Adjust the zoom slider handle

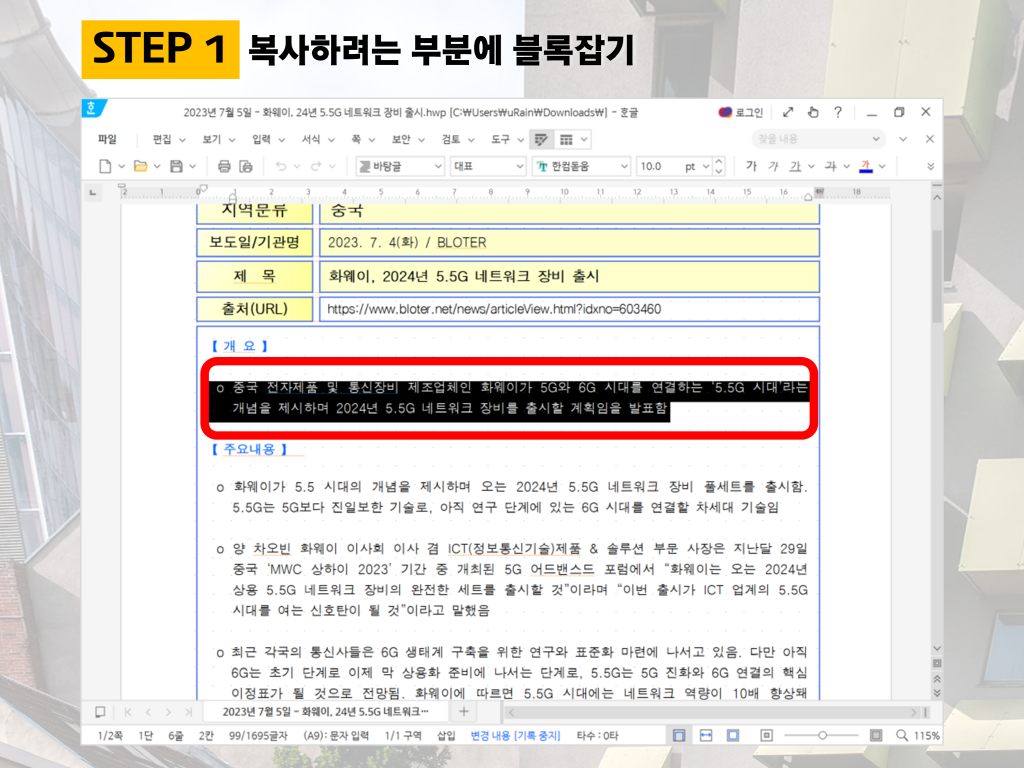pos(823,735)
